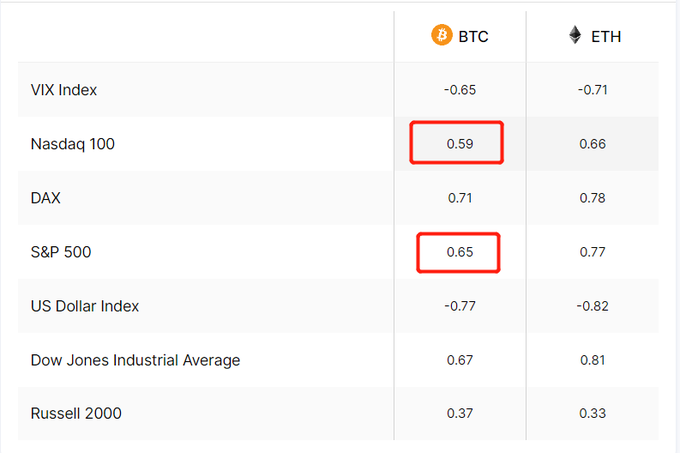Screen dimensions: 680x453
Task: Click ETH S&P 500 value 0.77
Action: pyautogui.click(x=592, y=252)
